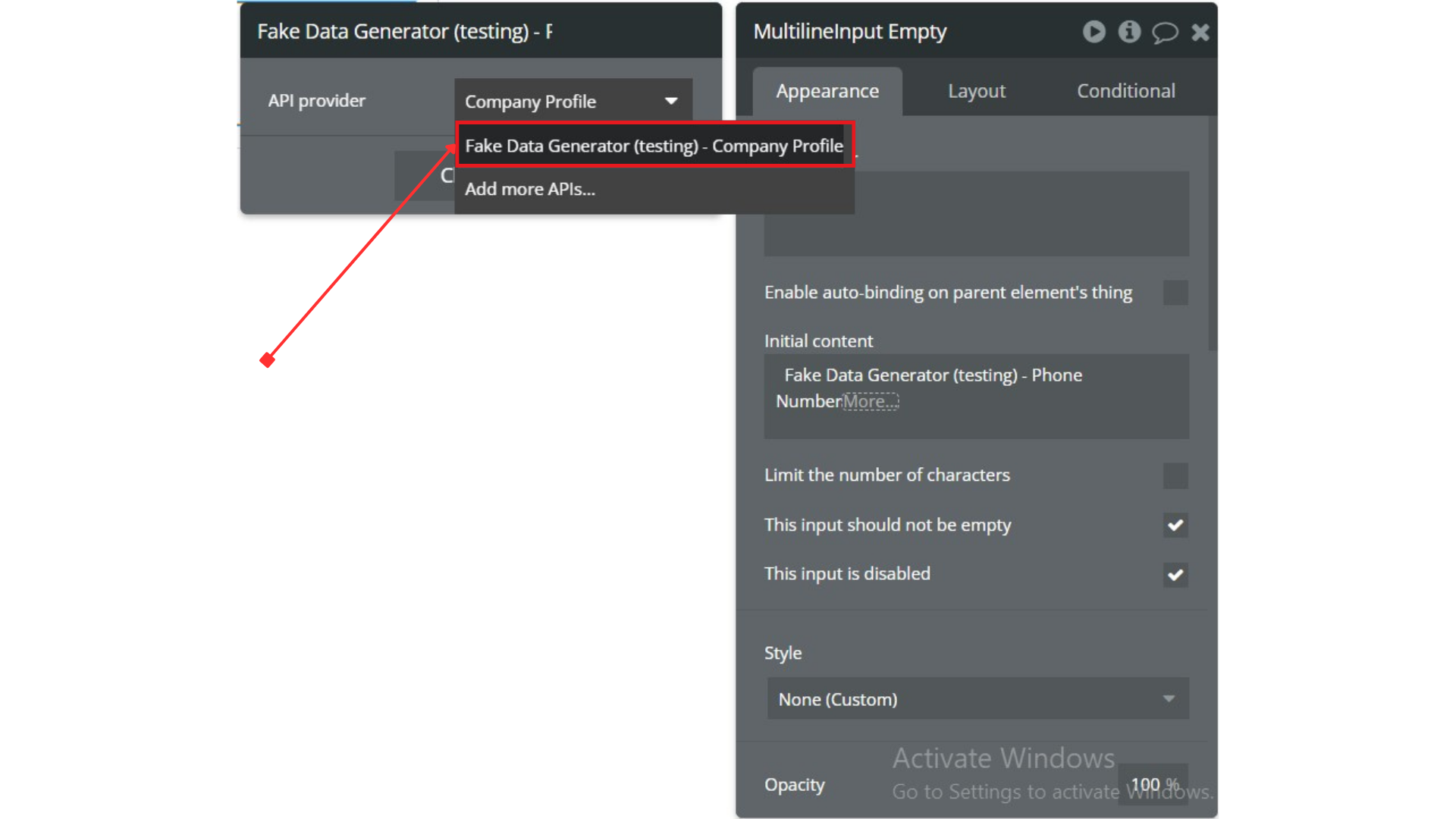
Task: Click the comment bubble icon
Action: click(1165, 33)
